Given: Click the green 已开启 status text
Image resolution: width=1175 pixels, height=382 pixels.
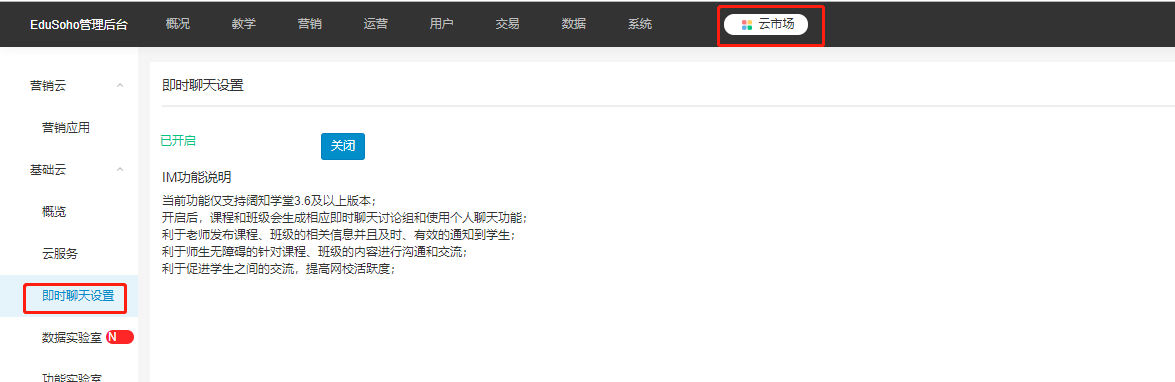Looking at the screenshot, I should coord(178,140).
